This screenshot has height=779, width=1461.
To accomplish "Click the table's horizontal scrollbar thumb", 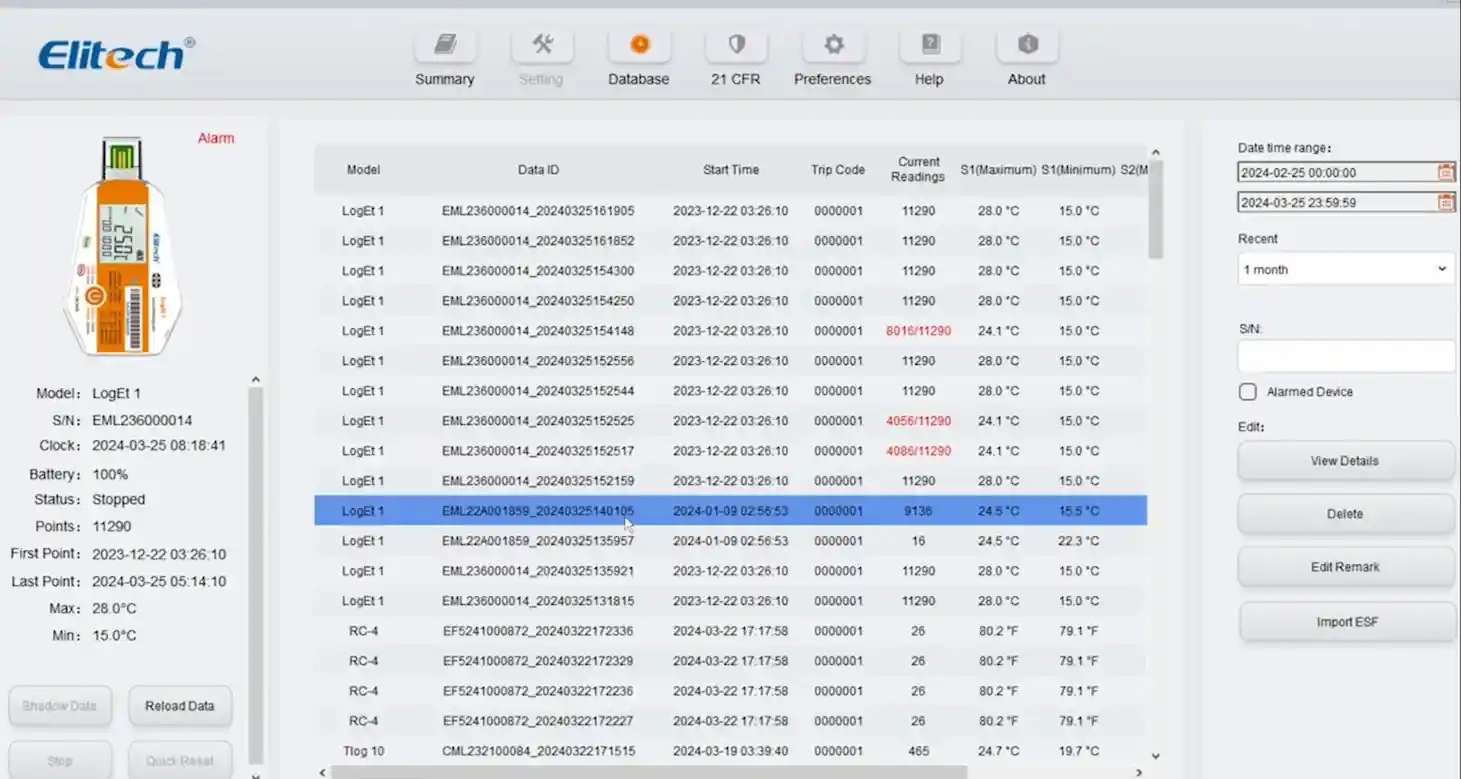I will (x=648, y=772).
